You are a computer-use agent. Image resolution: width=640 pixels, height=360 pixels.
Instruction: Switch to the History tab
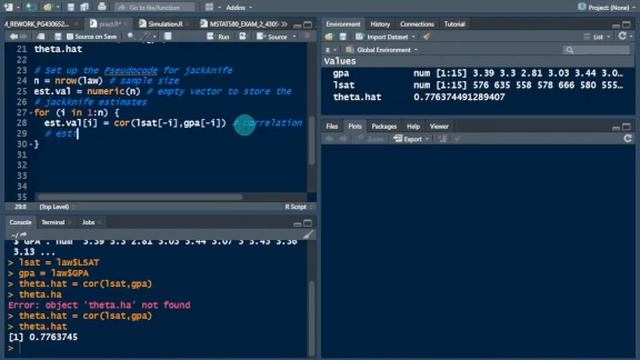[380, 24]
